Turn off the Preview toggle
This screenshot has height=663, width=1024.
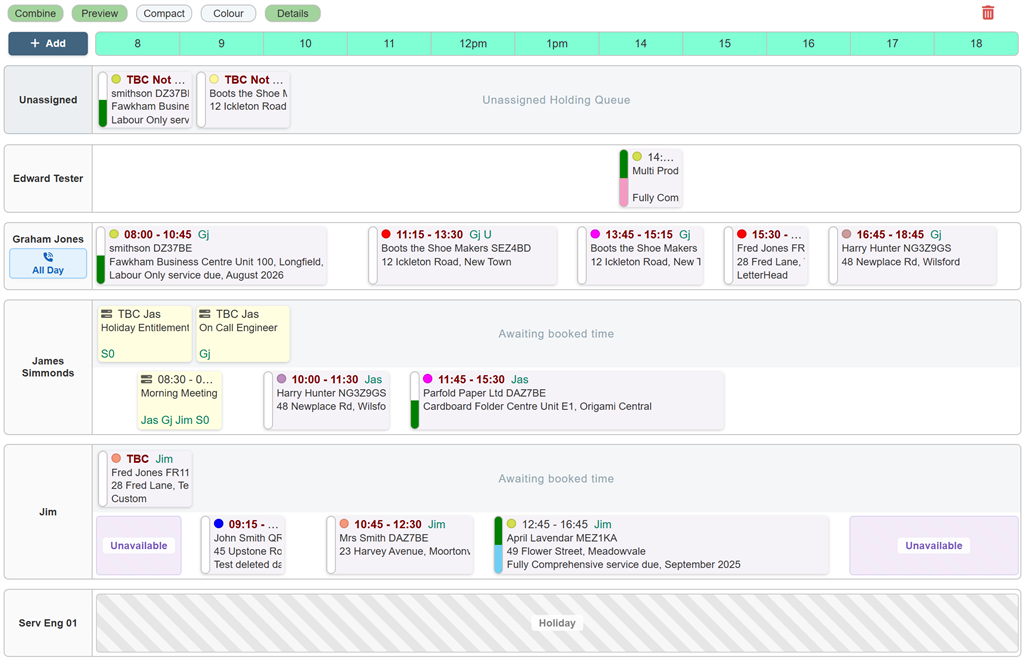pyautogui.click(x=99, y=13)
